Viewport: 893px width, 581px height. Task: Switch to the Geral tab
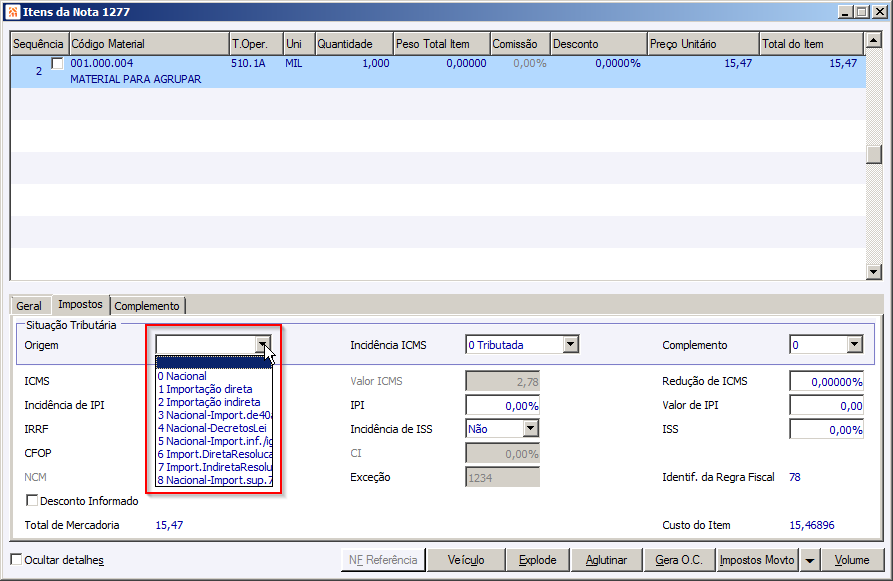point(29,306)
